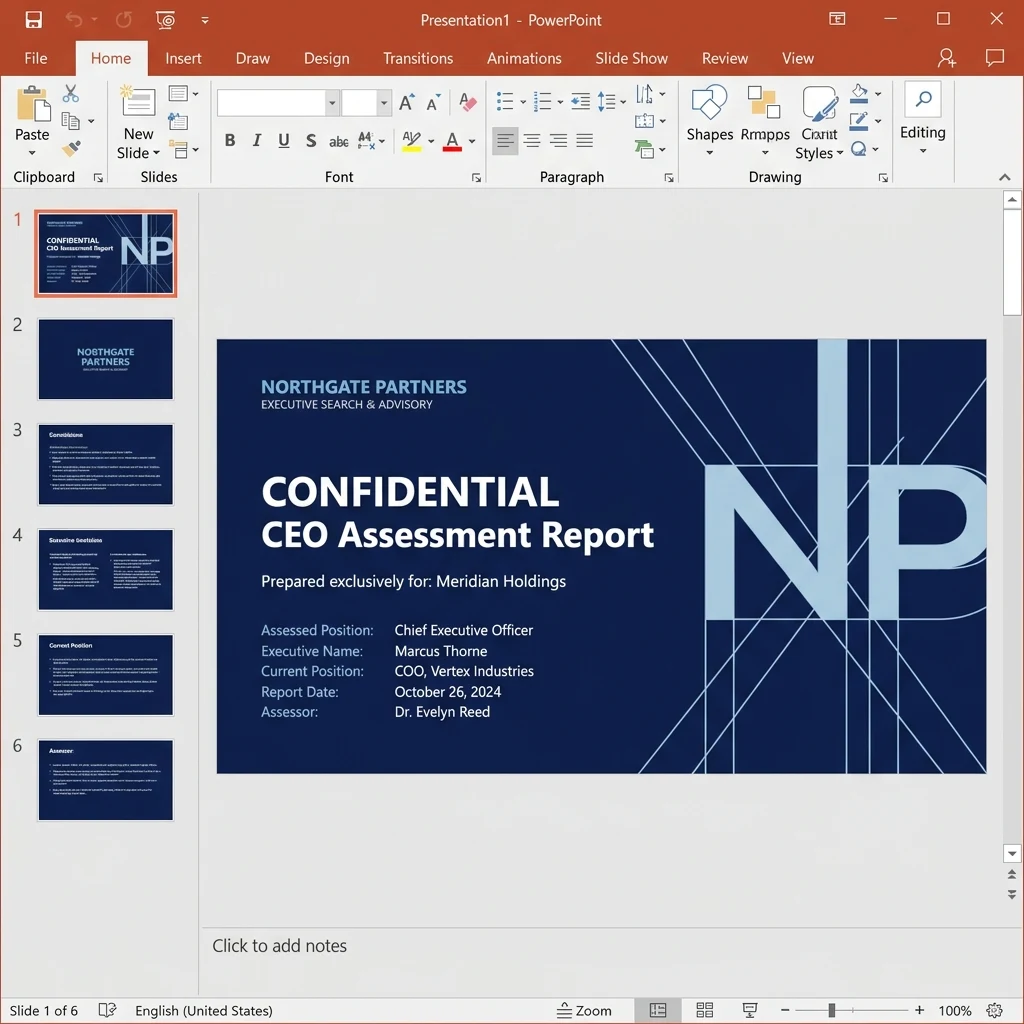Decrease font size with the small A
1024x1024 pixels.
coord(433,102)
